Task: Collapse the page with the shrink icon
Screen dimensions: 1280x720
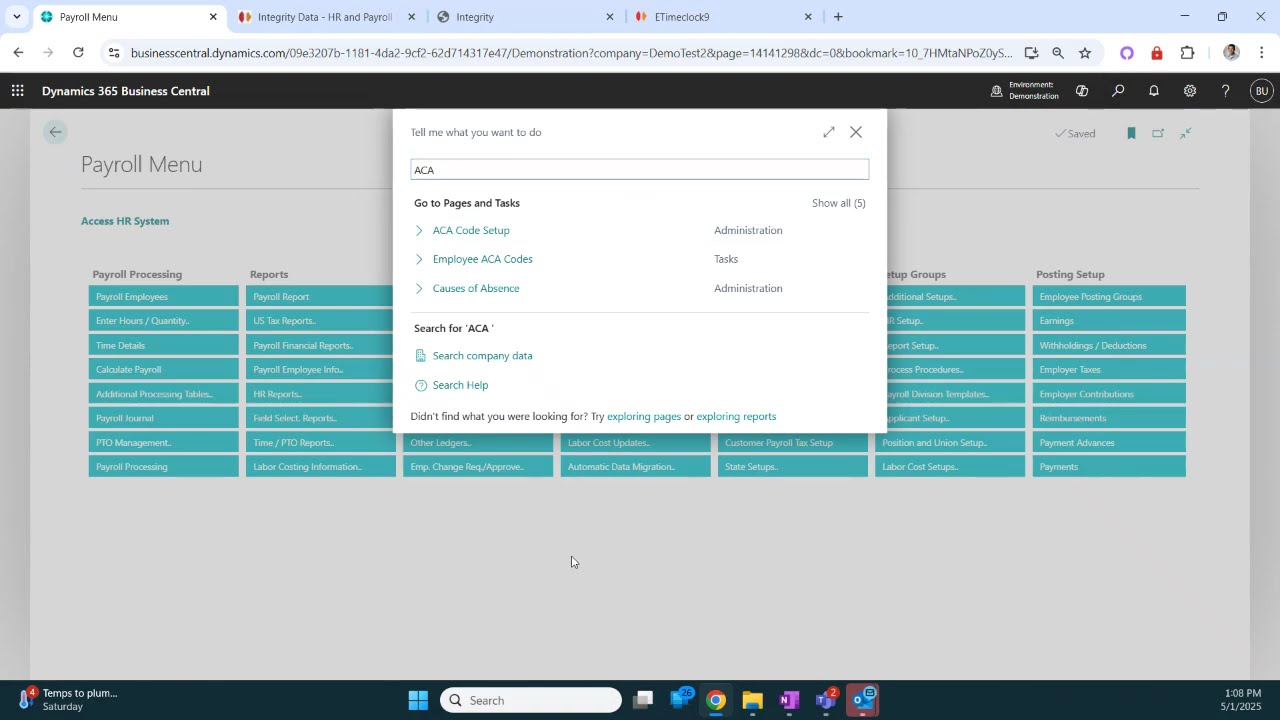Action: click(1185, 133)
